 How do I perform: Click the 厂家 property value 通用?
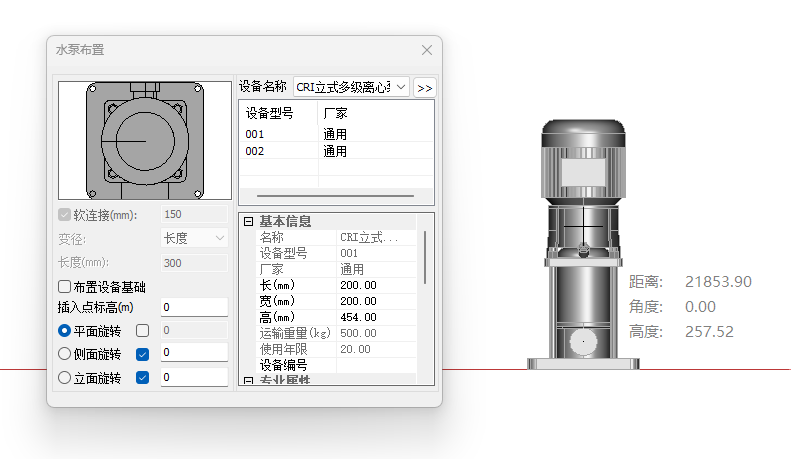(376, 269)
